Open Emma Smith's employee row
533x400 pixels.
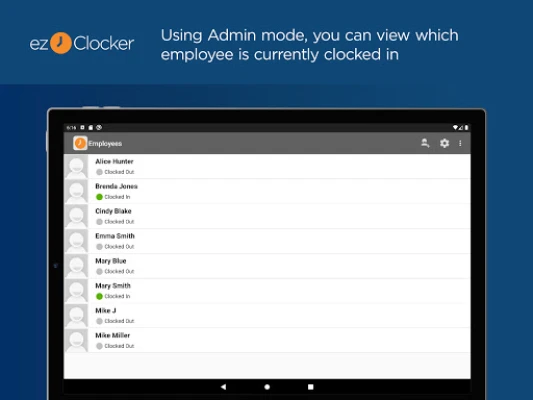[x=267, y=241]
